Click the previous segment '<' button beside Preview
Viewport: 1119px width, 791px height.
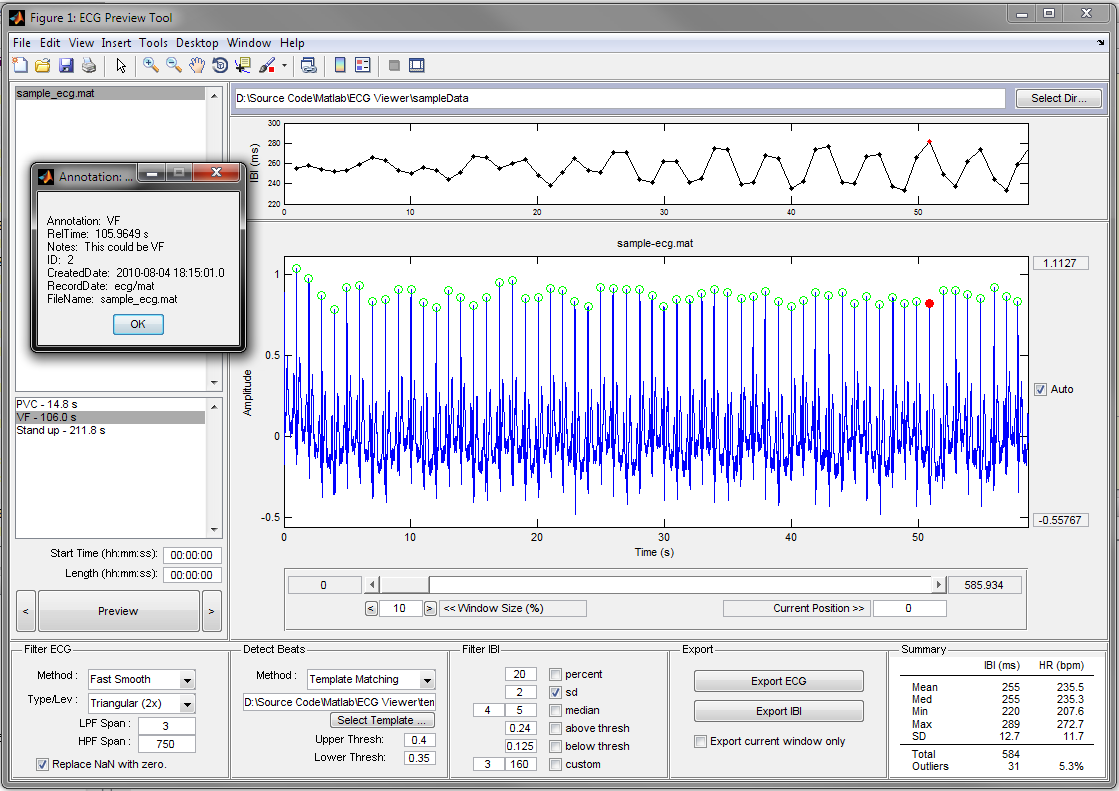(x=26, y=611)
